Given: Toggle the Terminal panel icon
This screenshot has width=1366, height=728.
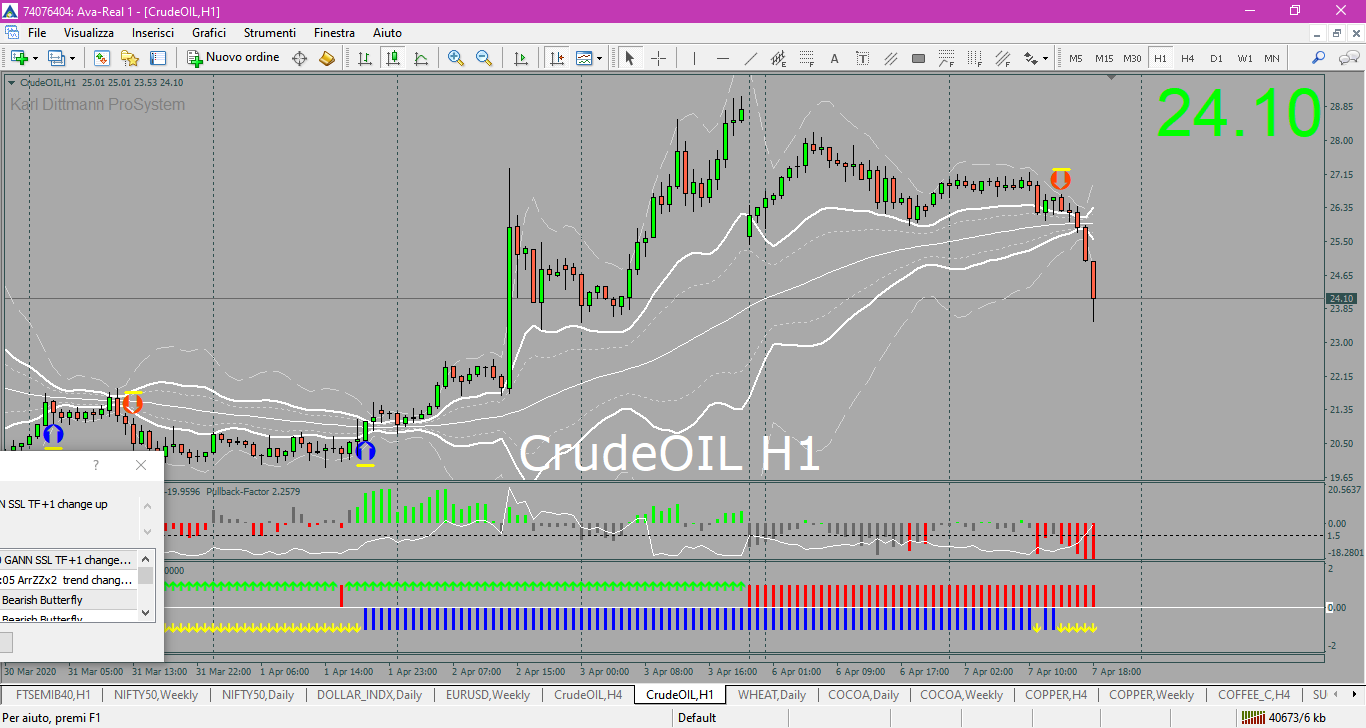Looking at the screenshot, I should click(158, 58).
